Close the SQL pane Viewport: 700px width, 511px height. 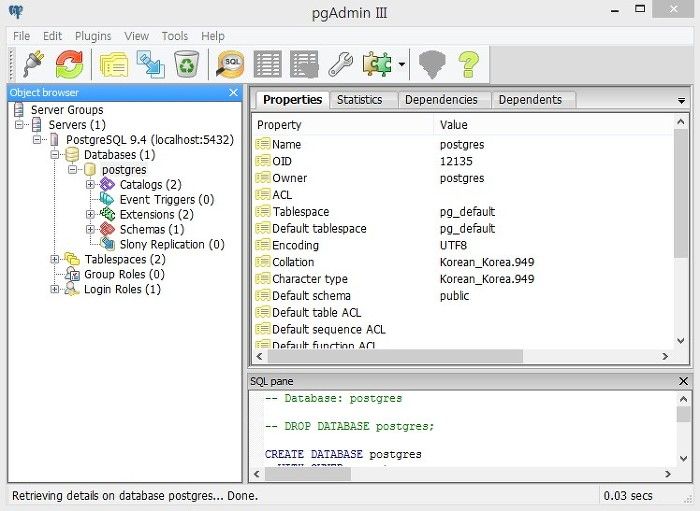[683, 381]
